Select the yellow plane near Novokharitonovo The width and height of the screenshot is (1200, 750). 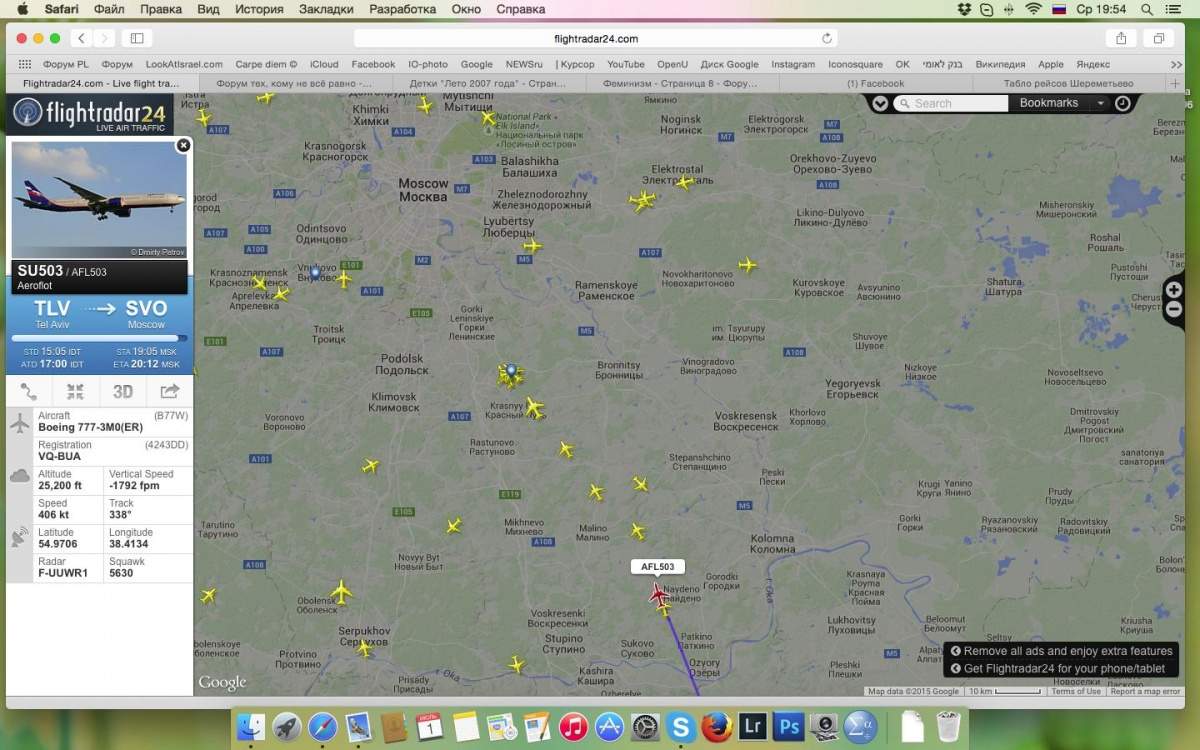(747, 265)
